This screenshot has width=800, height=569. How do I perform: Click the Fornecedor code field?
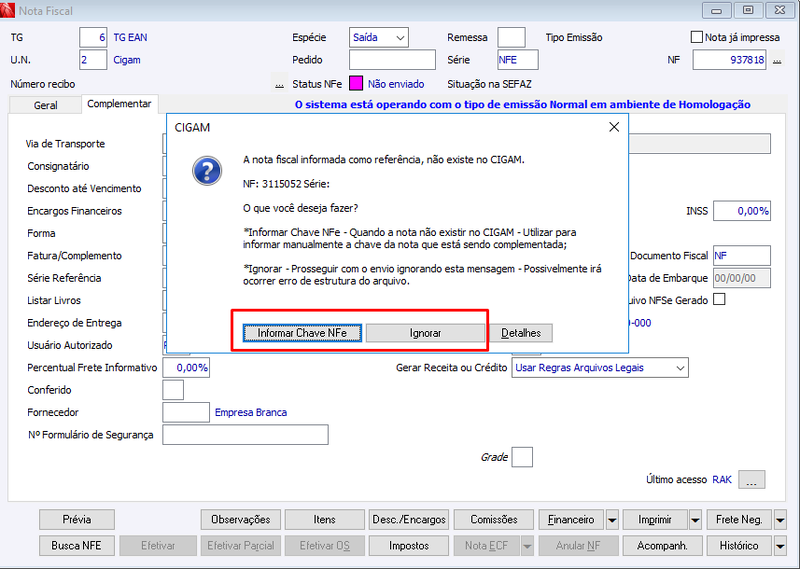point(186,412)
